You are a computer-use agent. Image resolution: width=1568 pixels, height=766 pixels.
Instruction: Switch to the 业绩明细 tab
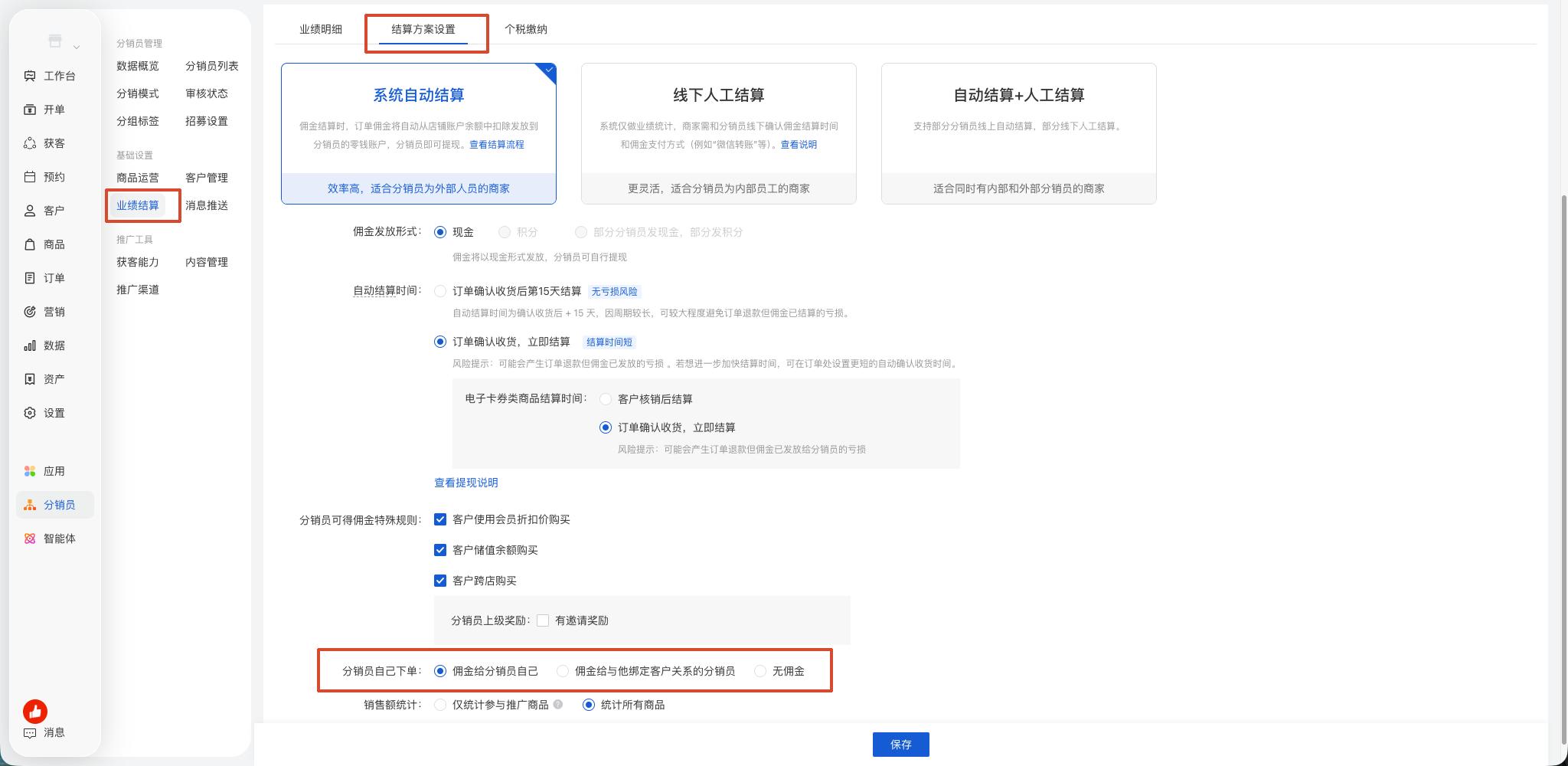click(321, 29)
